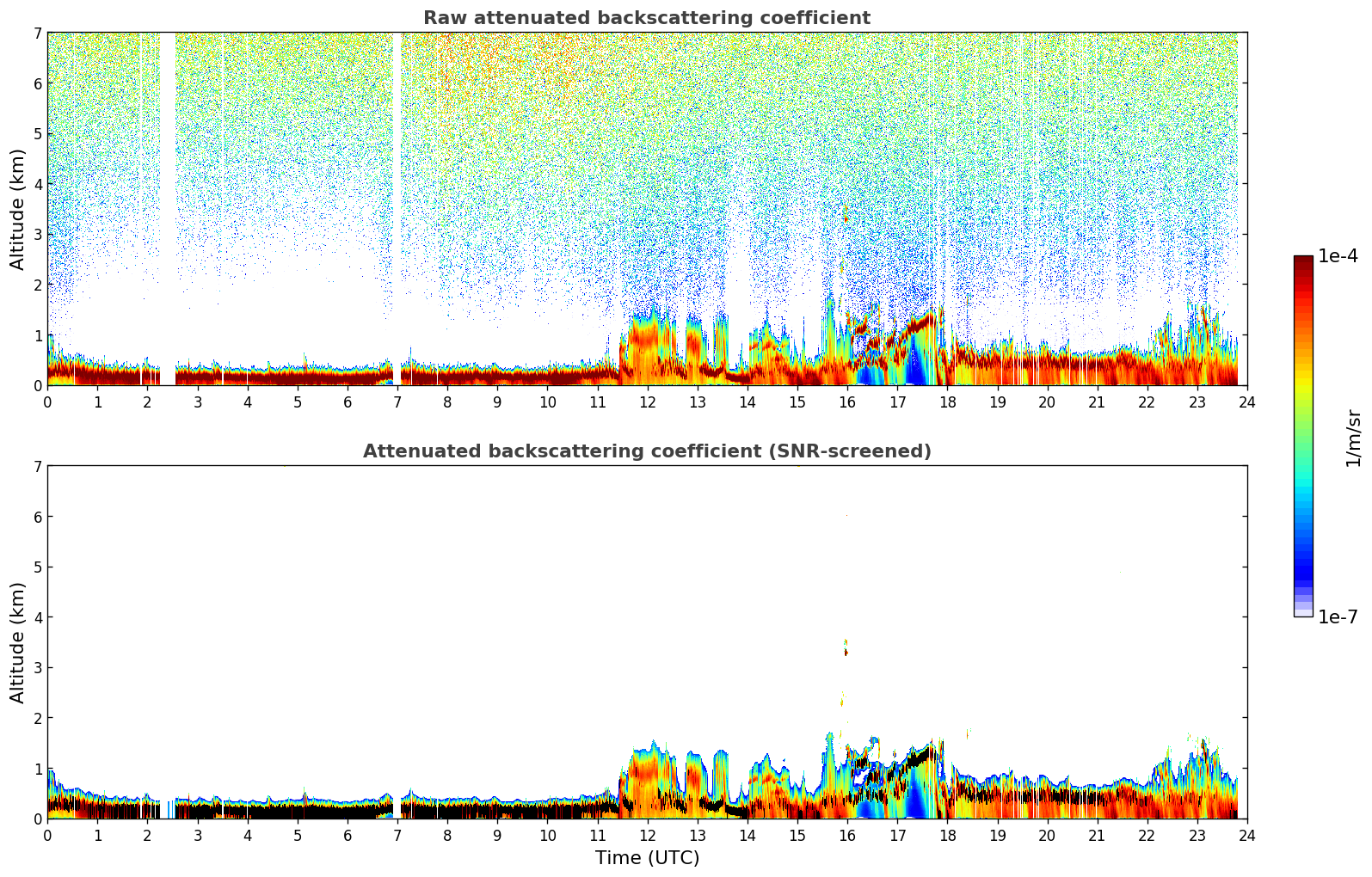Click hour 24 time tick under the raw plot
This screenshot has width=1372, height=877.
tap(1247, 402)
